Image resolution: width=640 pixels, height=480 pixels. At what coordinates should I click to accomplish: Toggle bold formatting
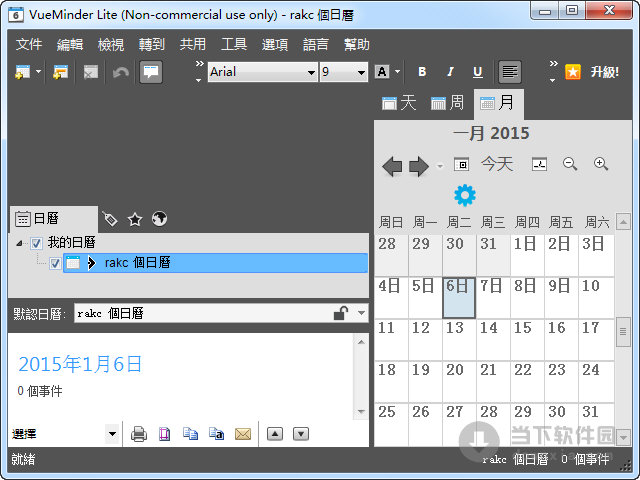click(x=422, y=72)
